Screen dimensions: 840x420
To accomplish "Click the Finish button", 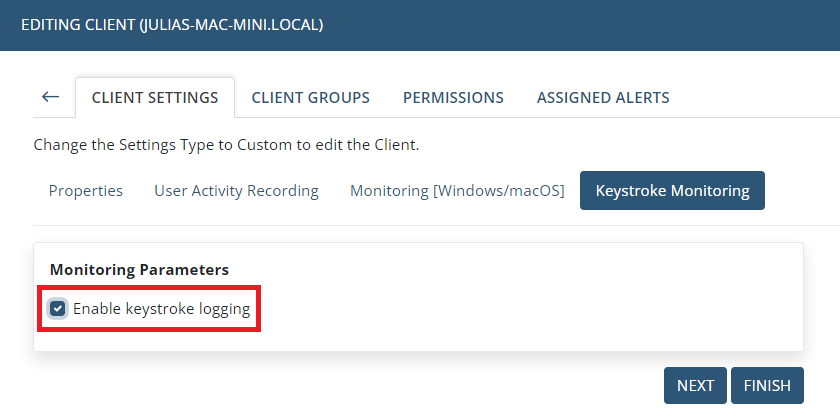I will pos(767,385).
